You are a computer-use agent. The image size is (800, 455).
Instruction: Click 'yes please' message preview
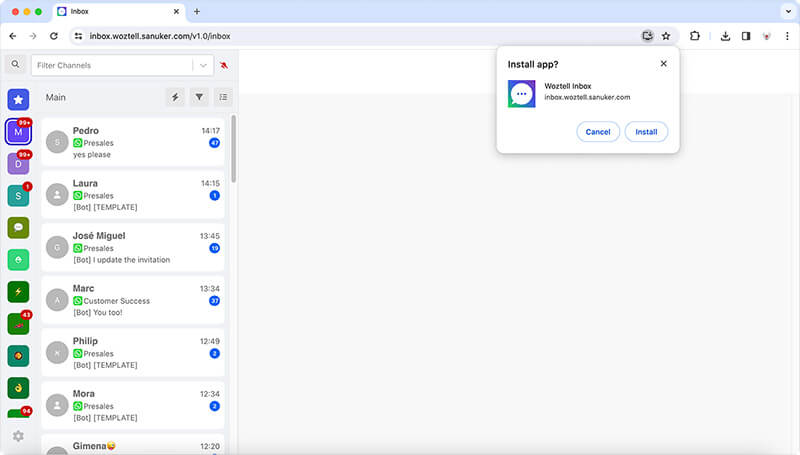coord(92,155)
